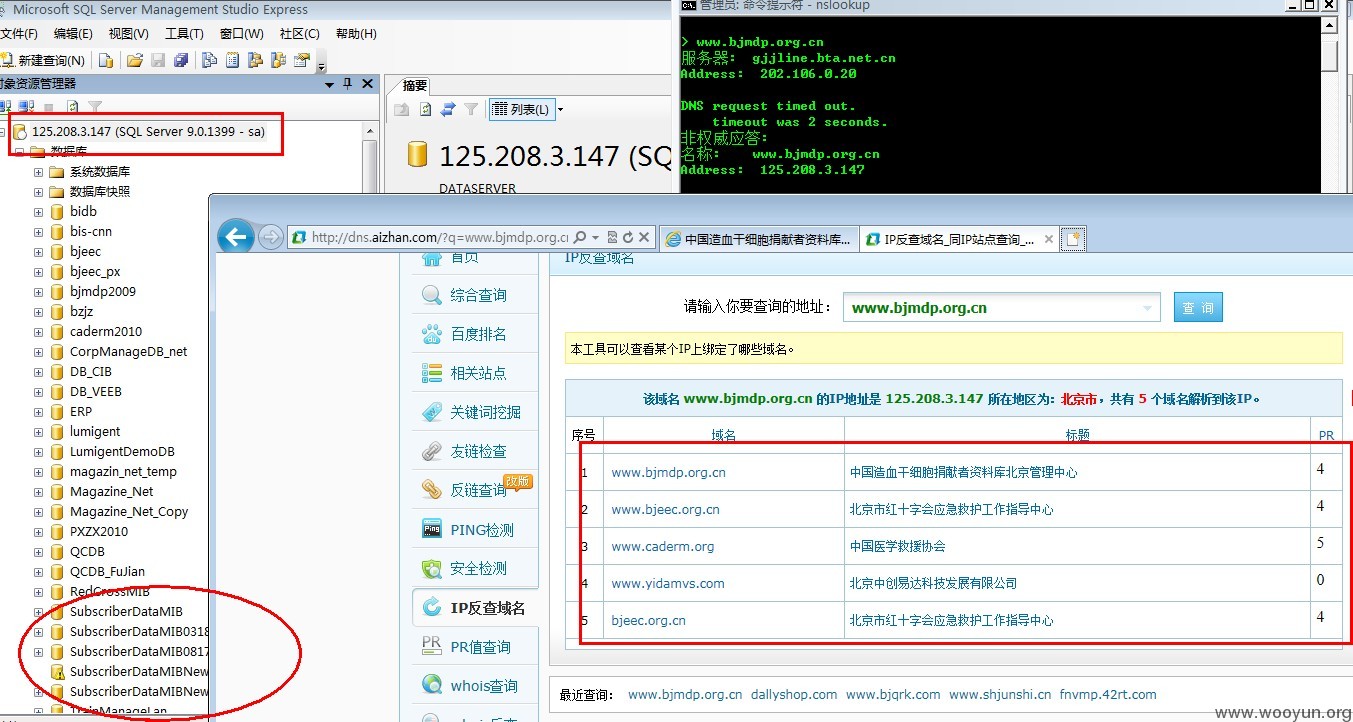
Task: Open the 社区(C) menu
Action: (299, 34)
